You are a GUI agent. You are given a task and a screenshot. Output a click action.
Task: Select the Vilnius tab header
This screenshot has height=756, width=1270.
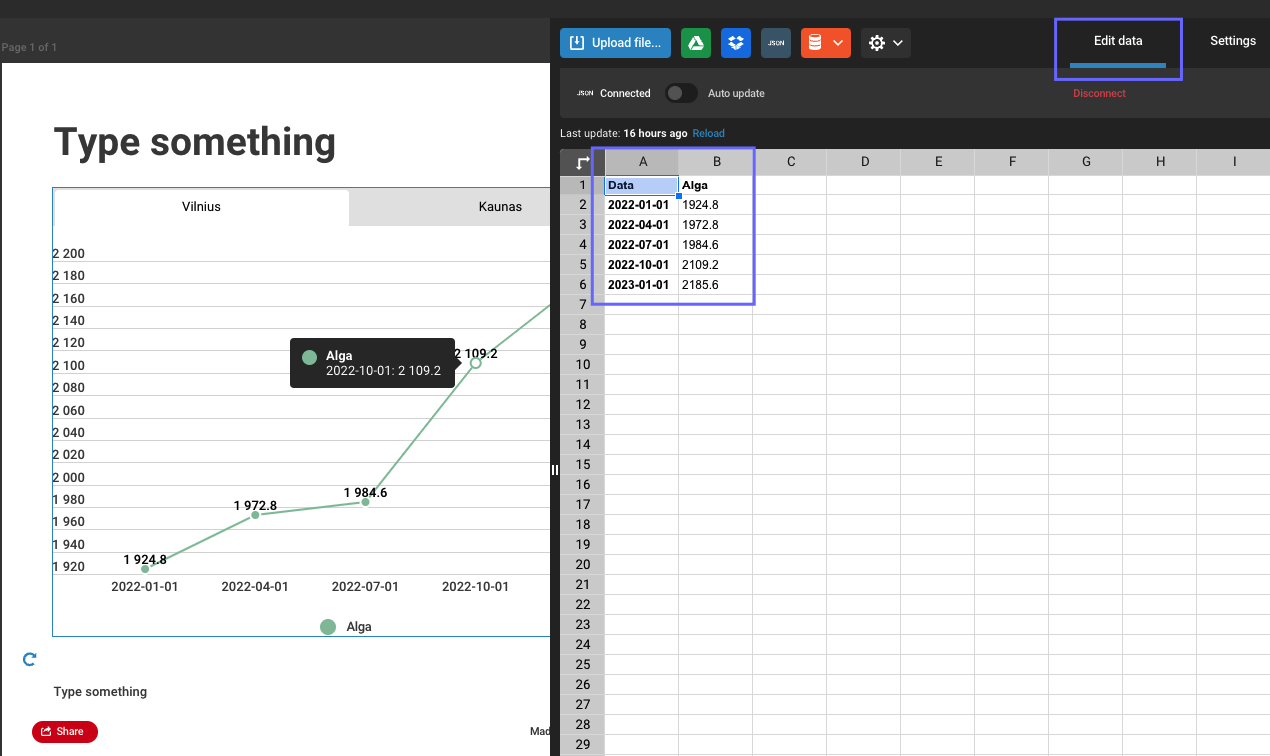(201, 207)
